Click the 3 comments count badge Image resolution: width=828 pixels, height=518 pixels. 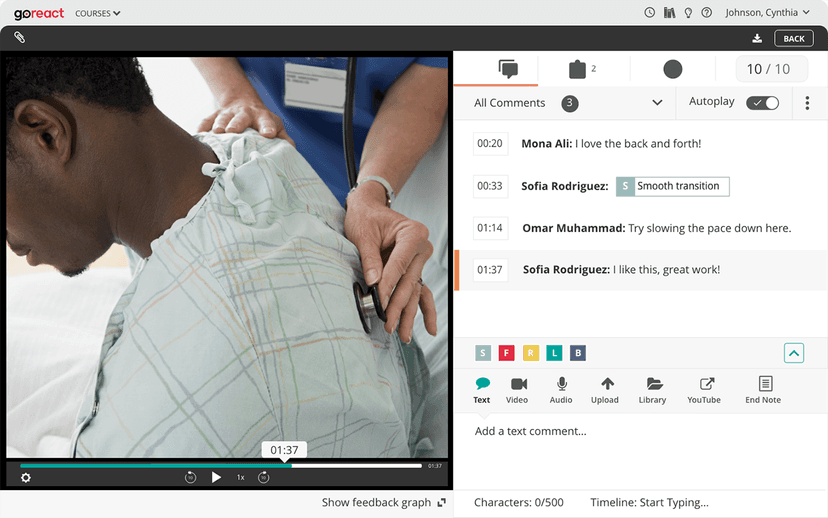570,103
